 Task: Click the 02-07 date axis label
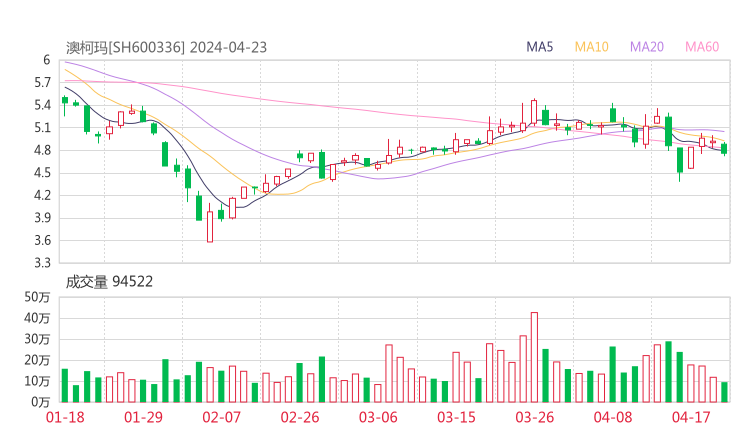[221, 417]
